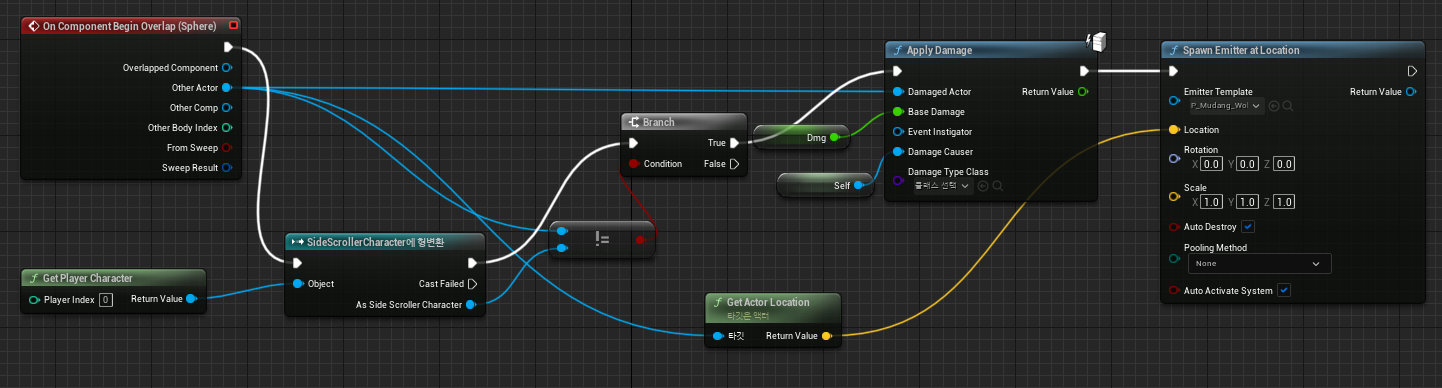Select the Spawn Emitter at Location node title

coord(1241,50)
